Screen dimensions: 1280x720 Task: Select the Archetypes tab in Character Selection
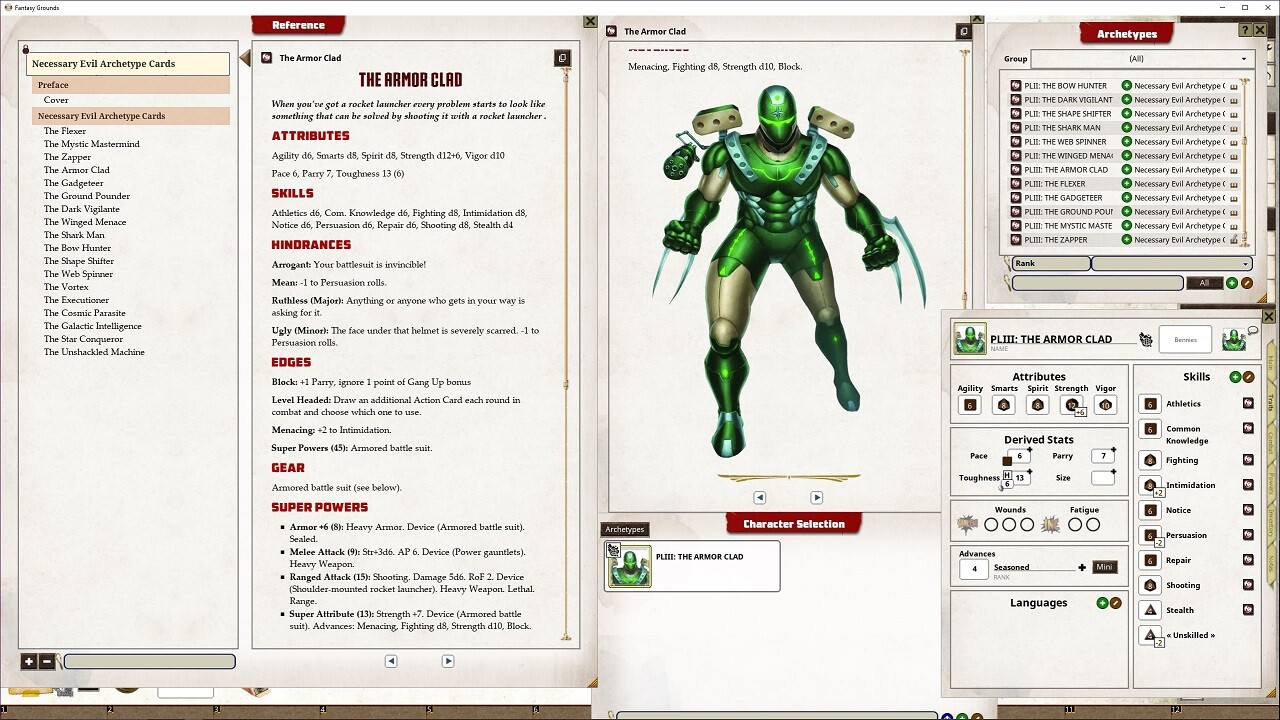625,529
